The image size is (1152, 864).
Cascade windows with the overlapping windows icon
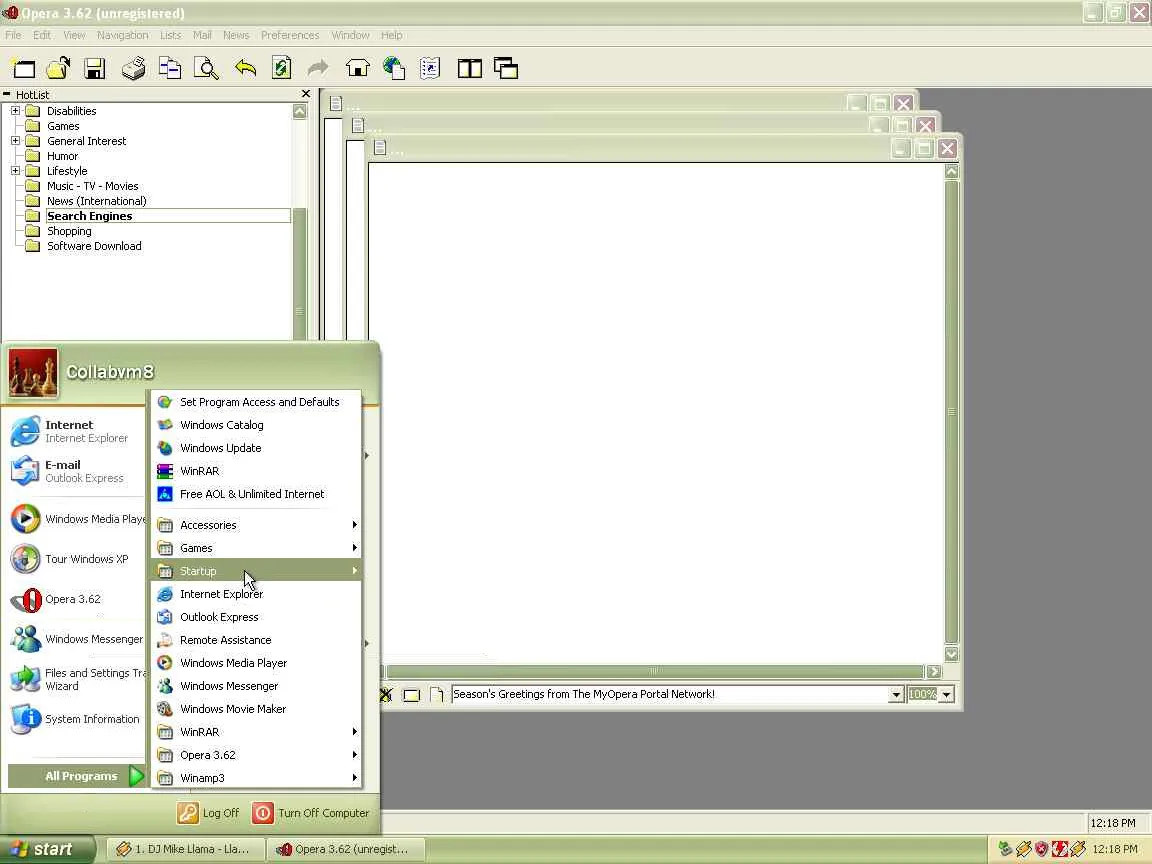point(506,68)
